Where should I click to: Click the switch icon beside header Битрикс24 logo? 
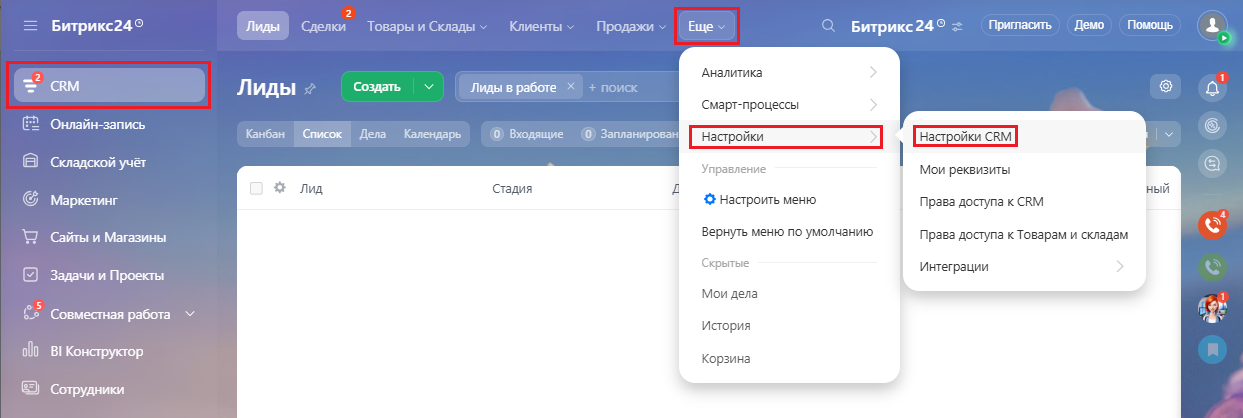coord(957,26)
